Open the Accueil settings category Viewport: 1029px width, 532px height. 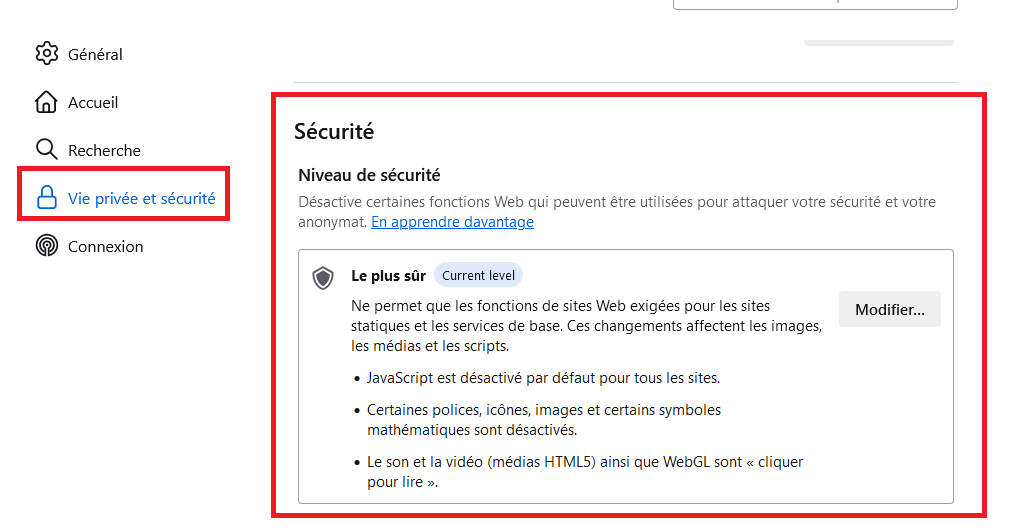click(93, 102)
